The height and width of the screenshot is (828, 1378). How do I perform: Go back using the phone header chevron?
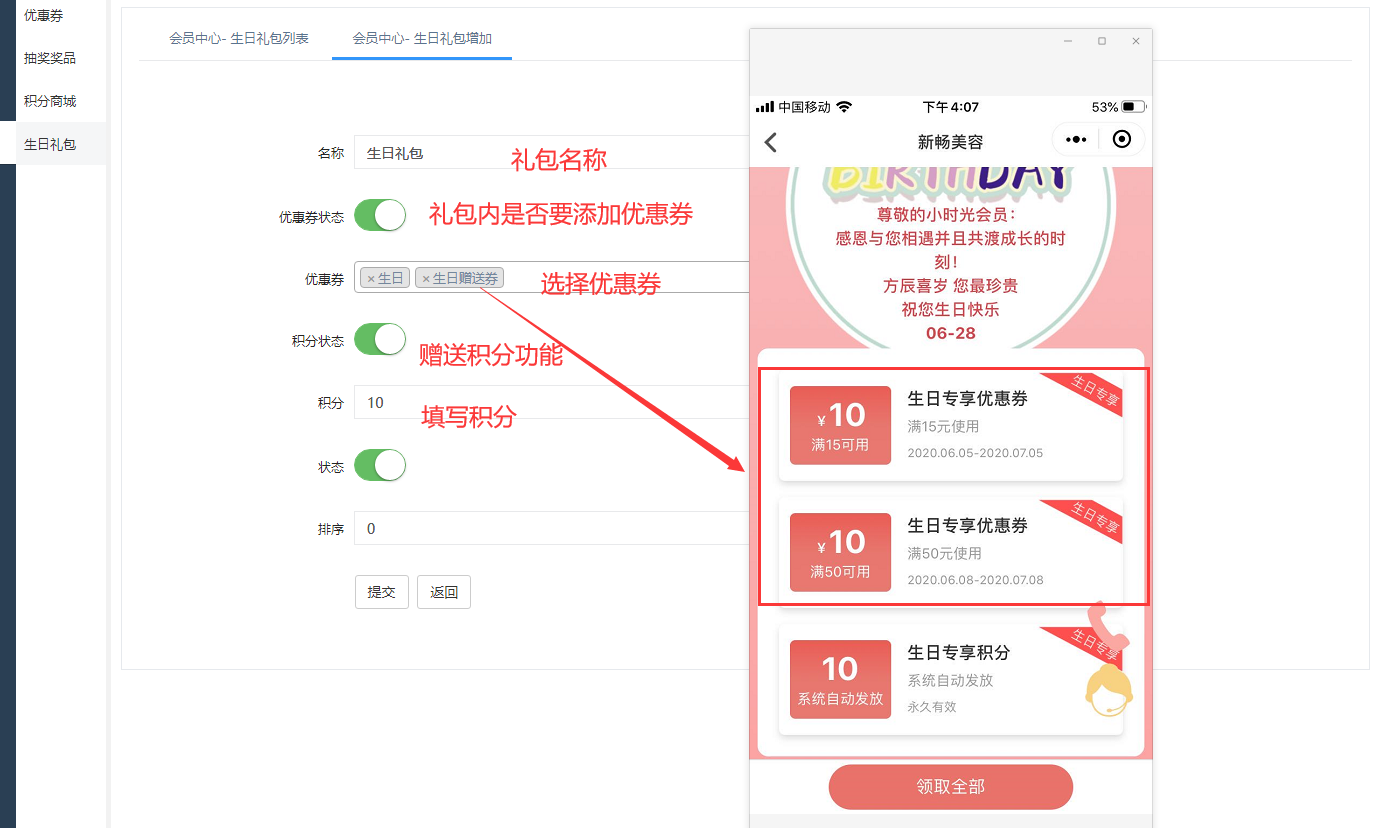771,142
